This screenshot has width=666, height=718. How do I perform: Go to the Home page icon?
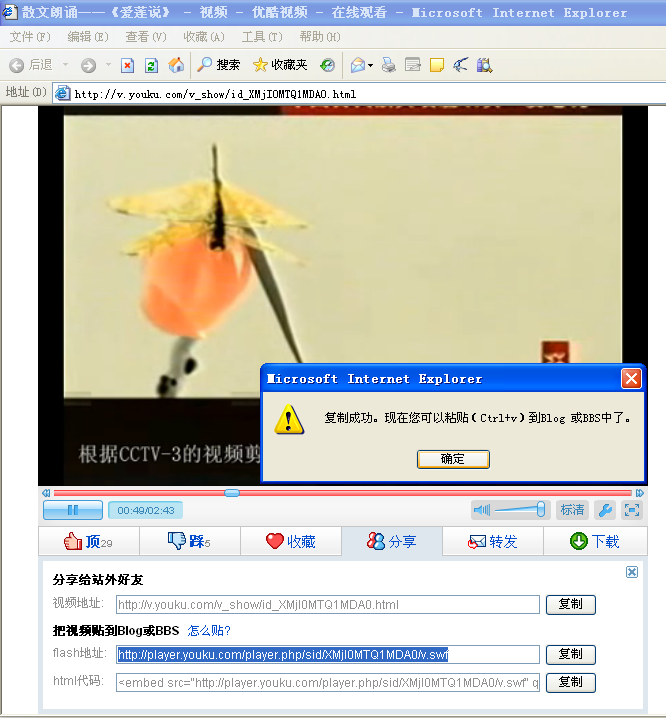(x=176, y=65)
